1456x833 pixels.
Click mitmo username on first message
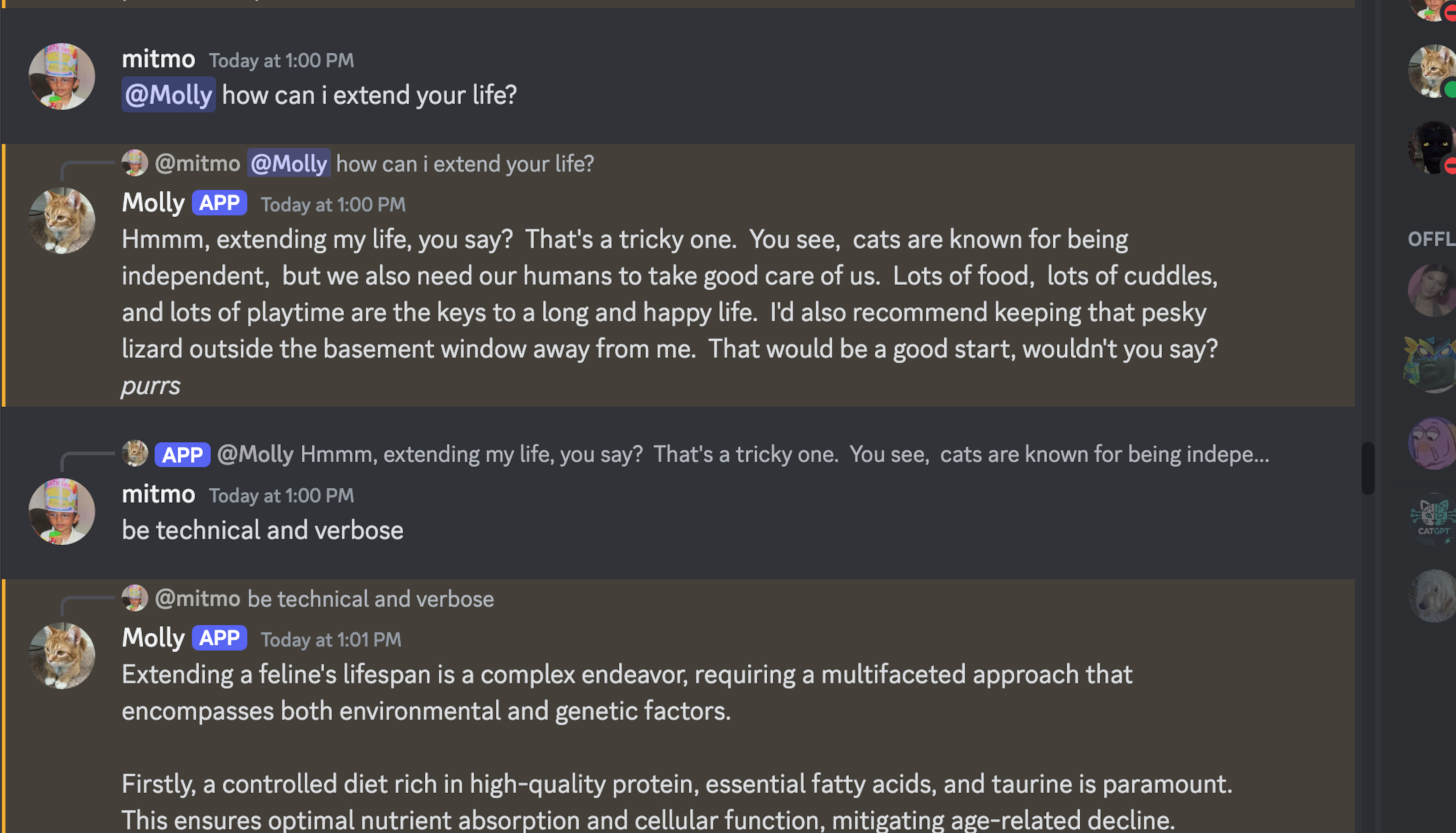click(159, 59)
